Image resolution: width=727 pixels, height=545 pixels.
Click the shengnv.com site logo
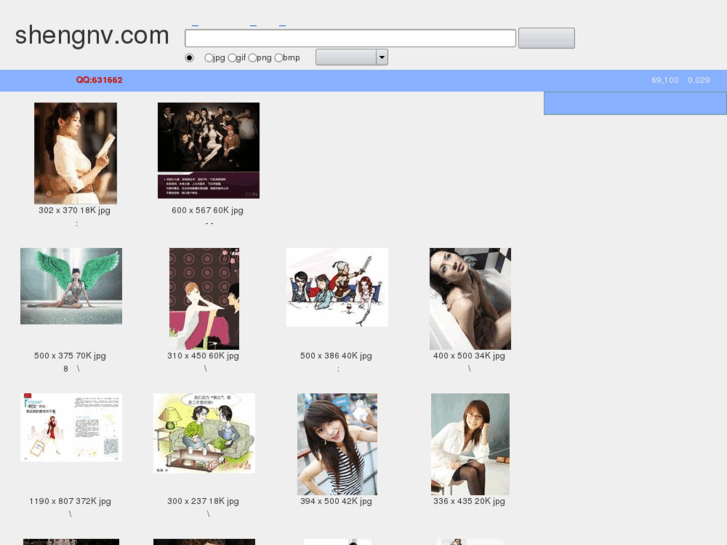[92, 36]
